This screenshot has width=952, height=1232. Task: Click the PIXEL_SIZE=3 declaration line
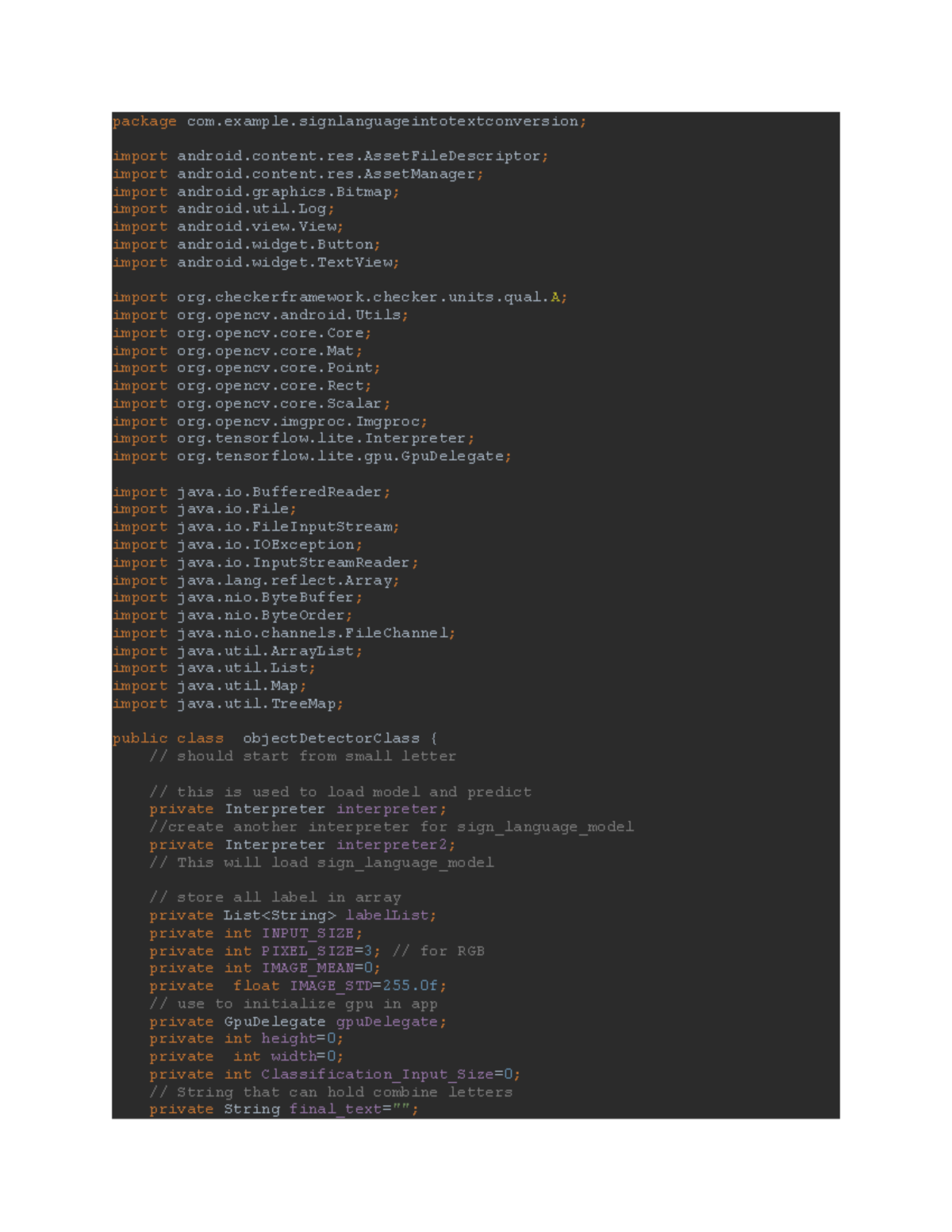tap(317, 951)
